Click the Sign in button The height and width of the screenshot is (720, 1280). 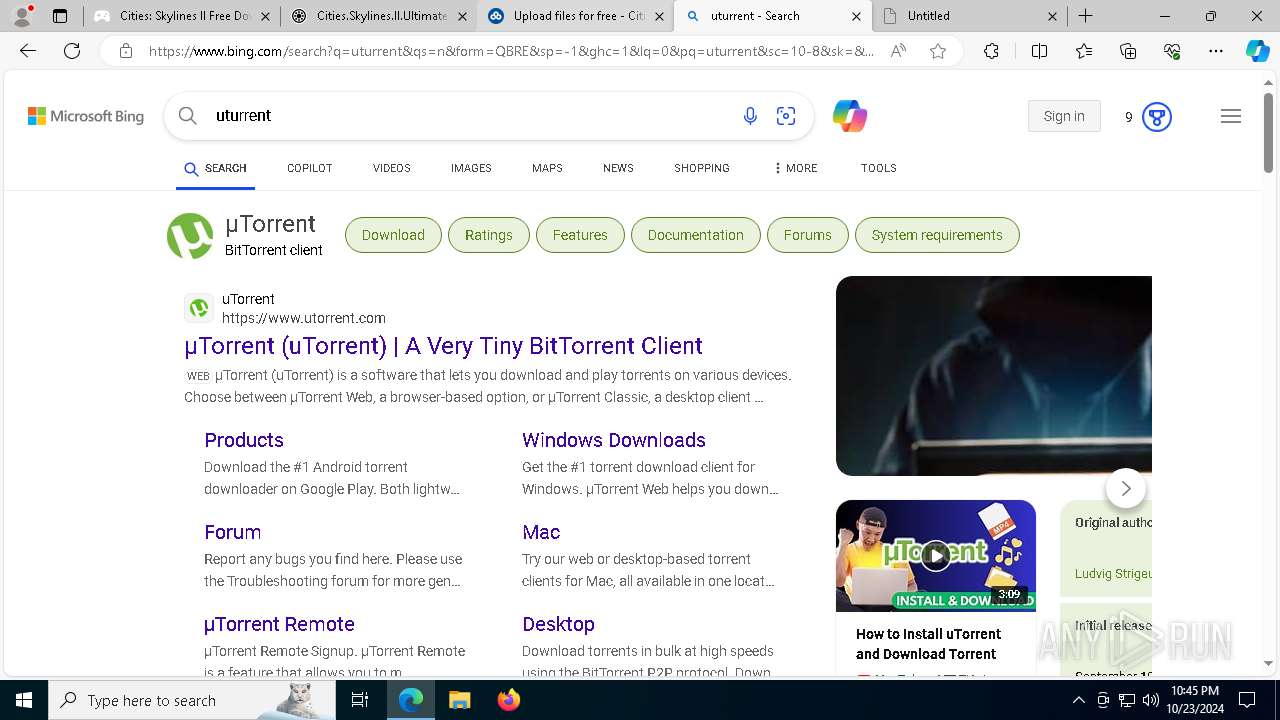[x=1064, y=116]
